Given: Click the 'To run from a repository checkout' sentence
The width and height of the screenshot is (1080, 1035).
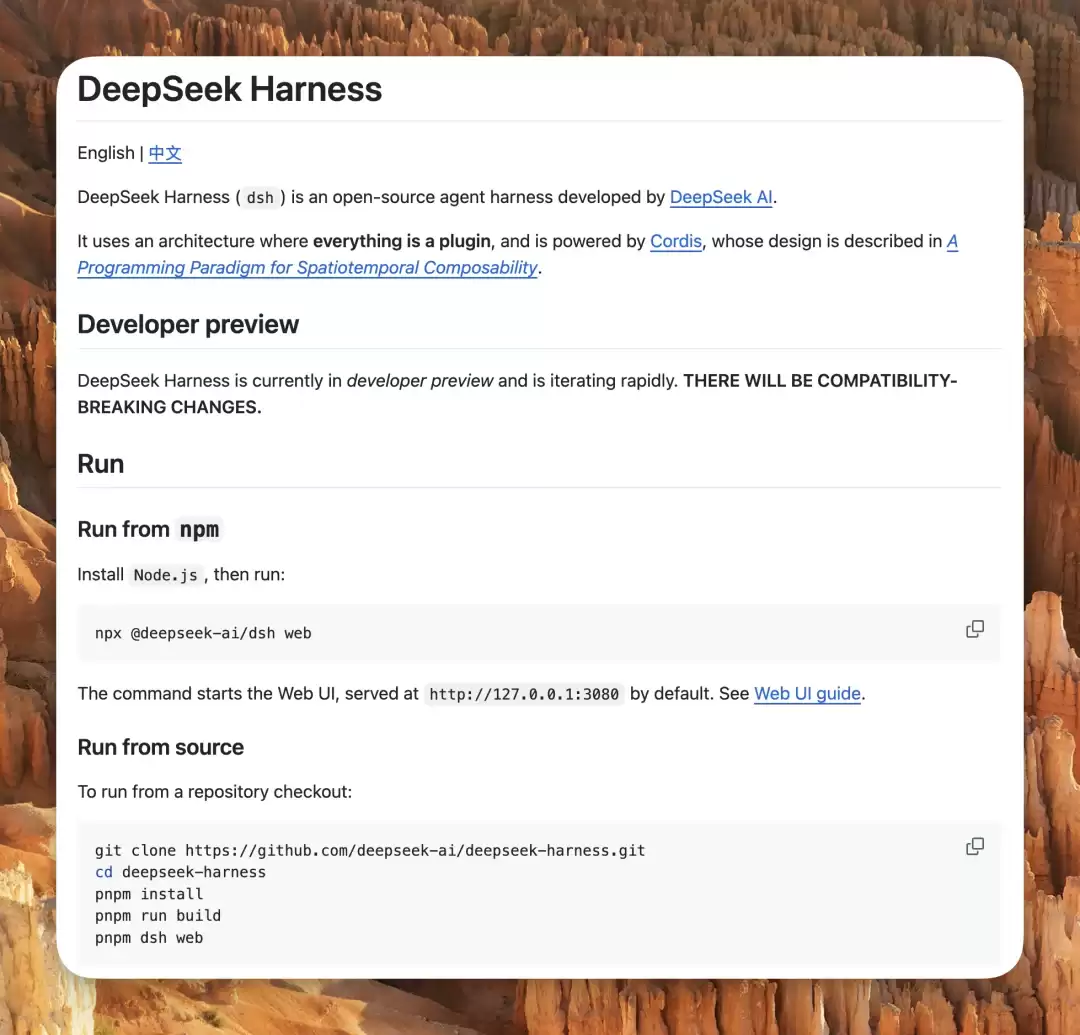Looking at the screenshot, I should [x=215, y=792].
